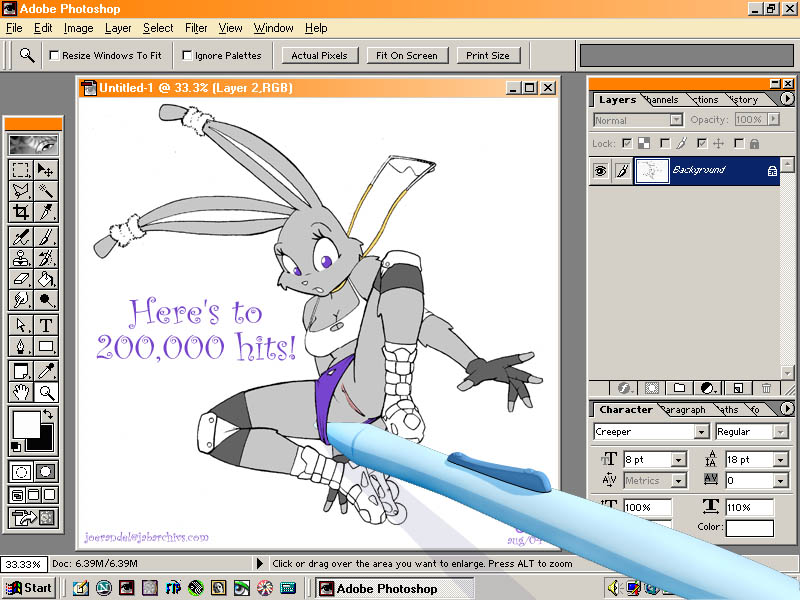
Task: Delete layer with trash icon
Action: tap(766, 388)
